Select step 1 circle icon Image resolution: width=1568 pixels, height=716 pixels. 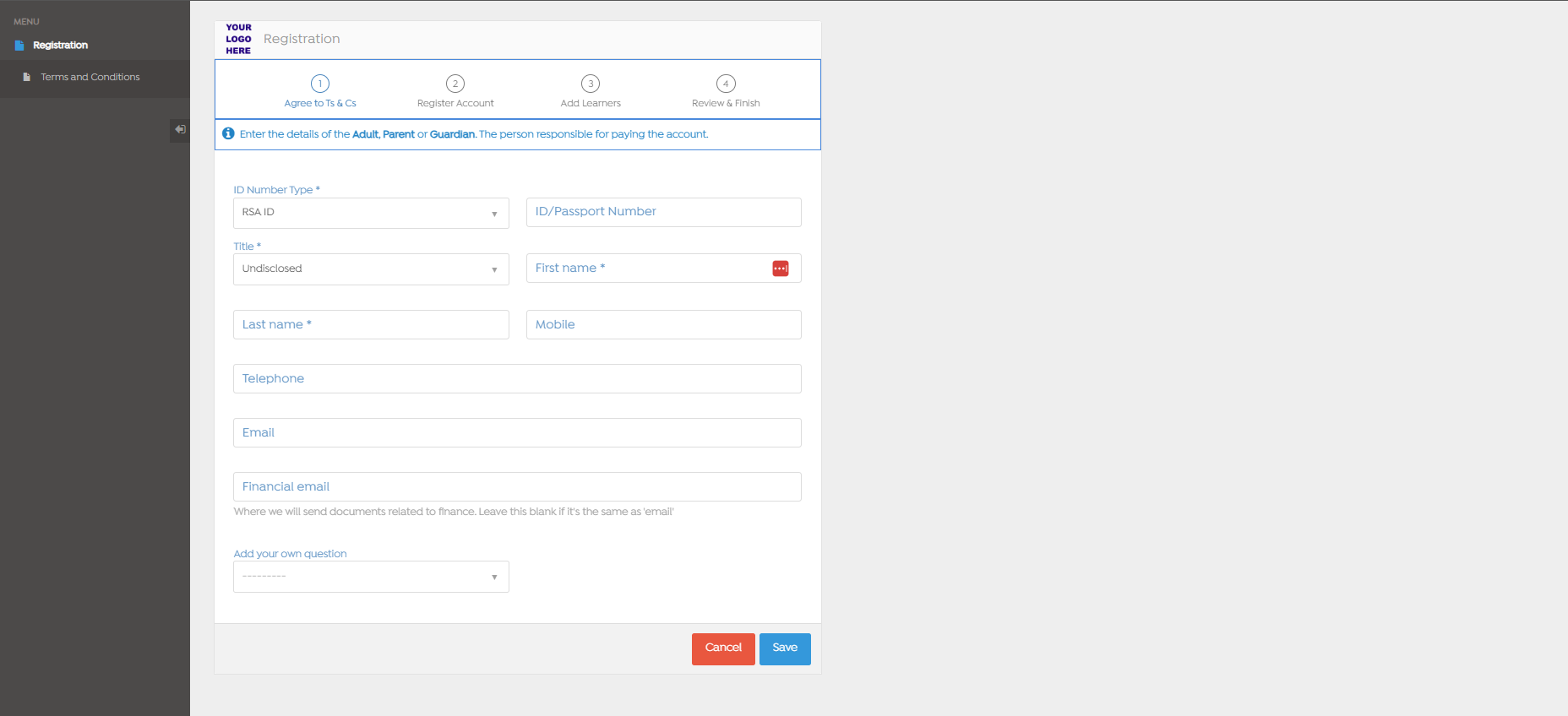pos(320,84)
